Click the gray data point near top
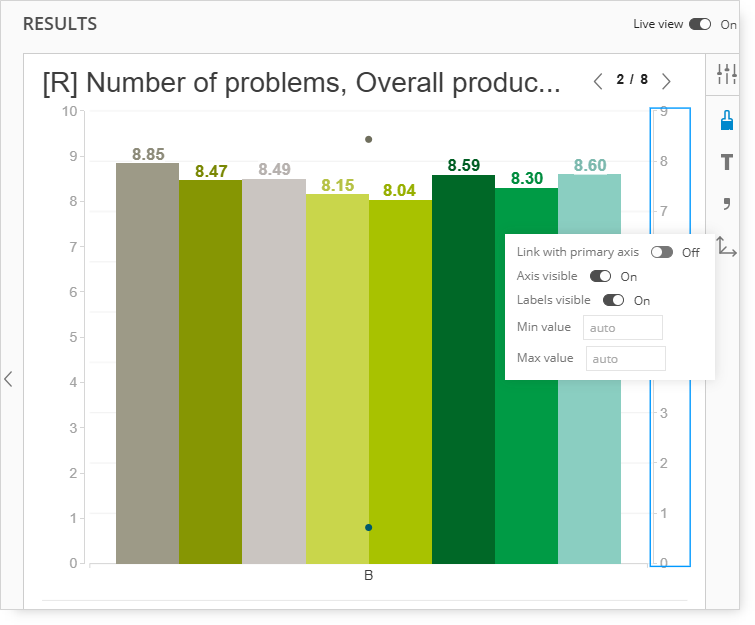 (x=368, y=140)
